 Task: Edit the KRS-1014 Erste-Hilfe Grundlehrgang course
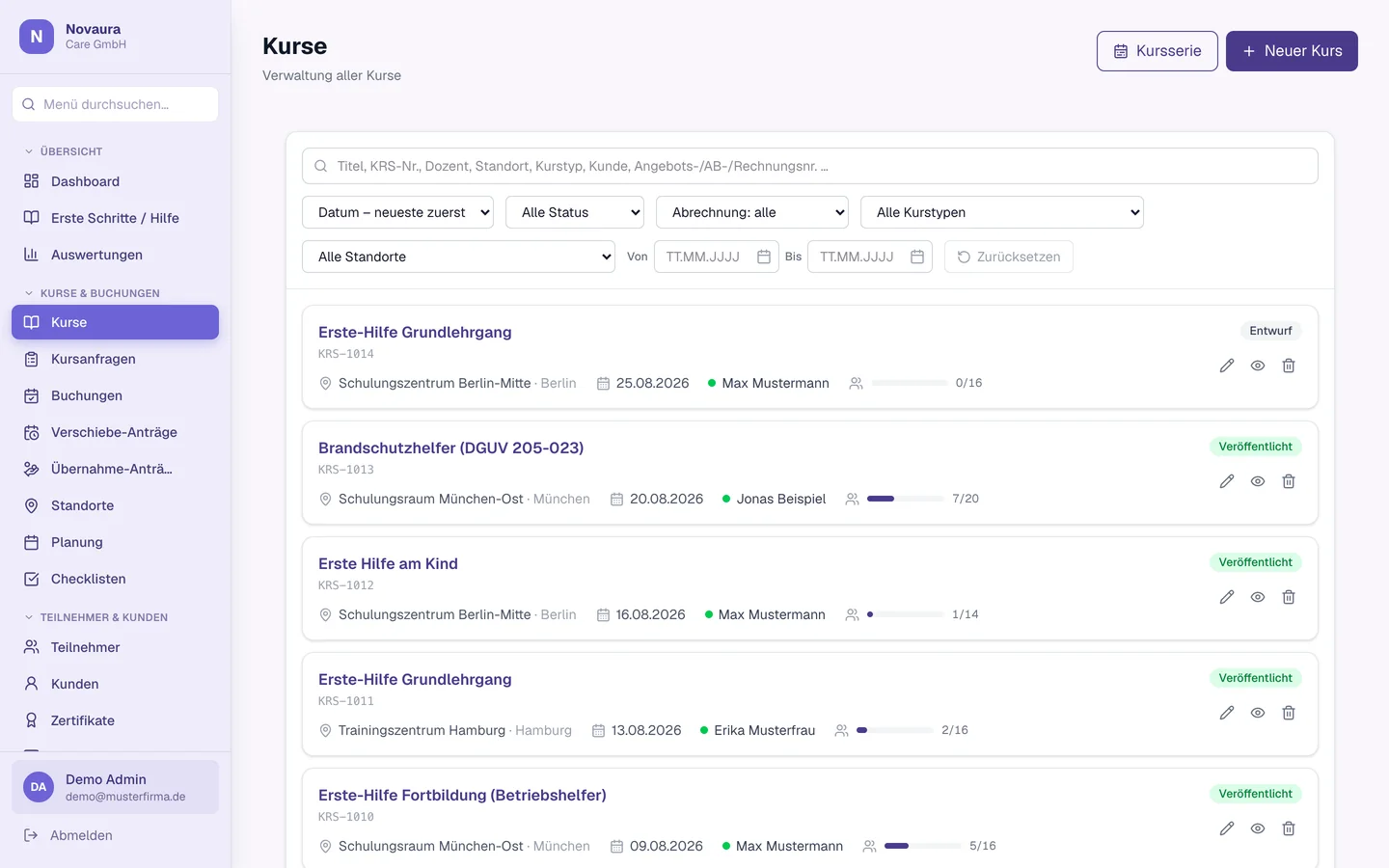coord(1227,366)
